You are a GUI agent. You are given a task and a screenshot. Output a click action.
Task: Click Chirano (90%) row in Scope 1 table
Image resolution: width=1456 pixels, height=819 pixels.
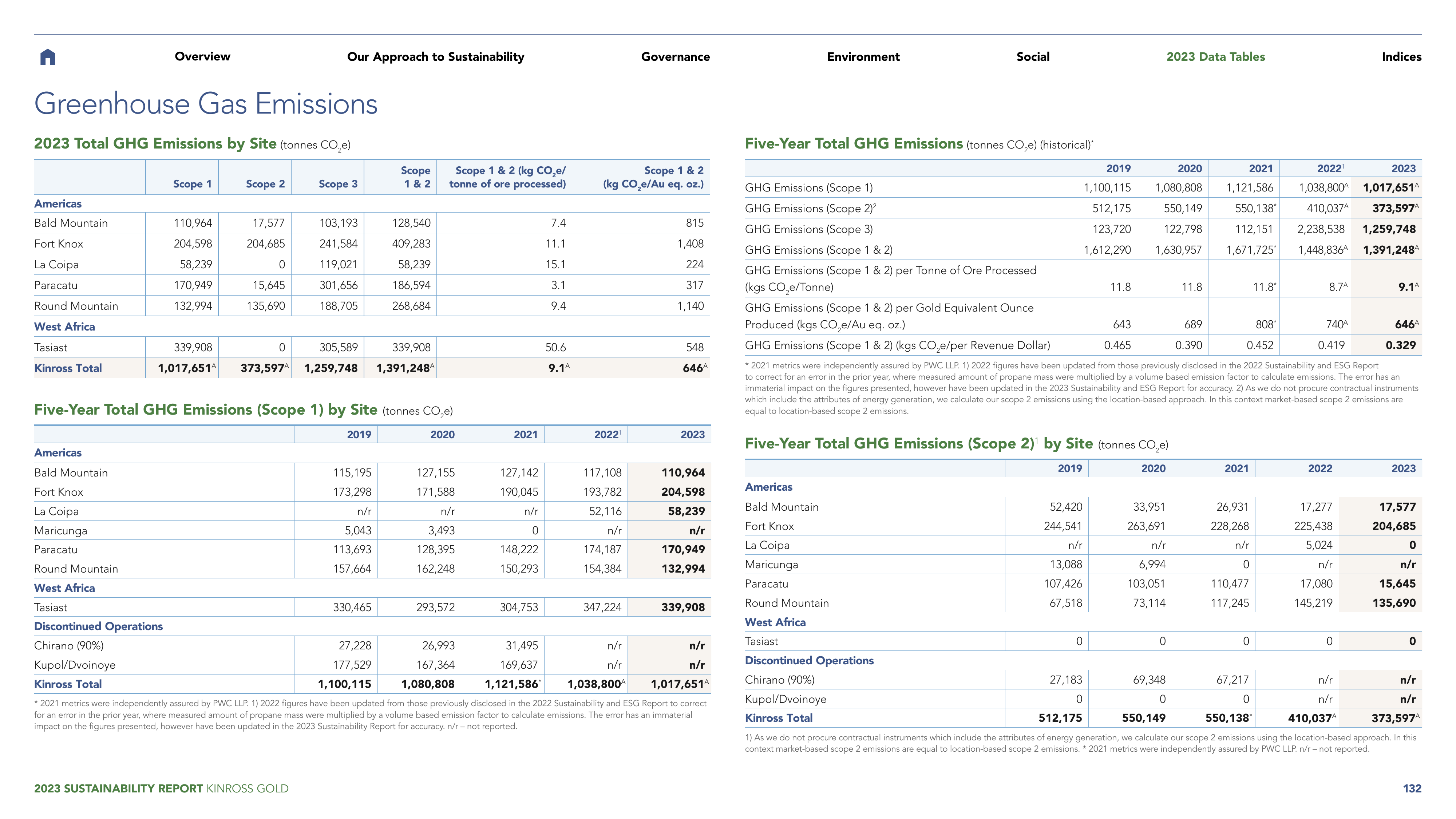[x=372, y=645]
